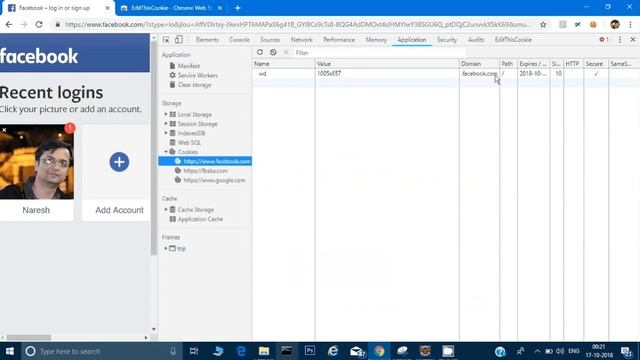Open the Security tab

[x=447, y=40]
